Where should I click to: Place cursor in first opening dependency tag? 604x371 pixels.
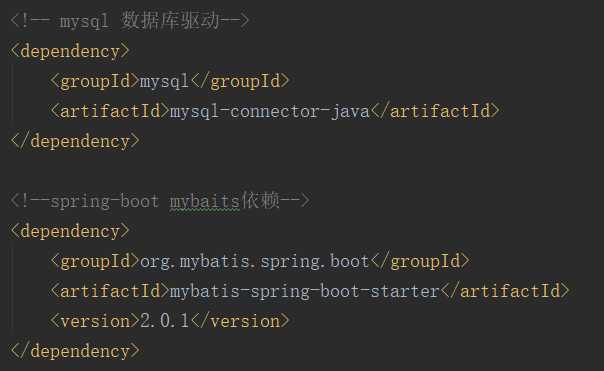click(70, 51)
